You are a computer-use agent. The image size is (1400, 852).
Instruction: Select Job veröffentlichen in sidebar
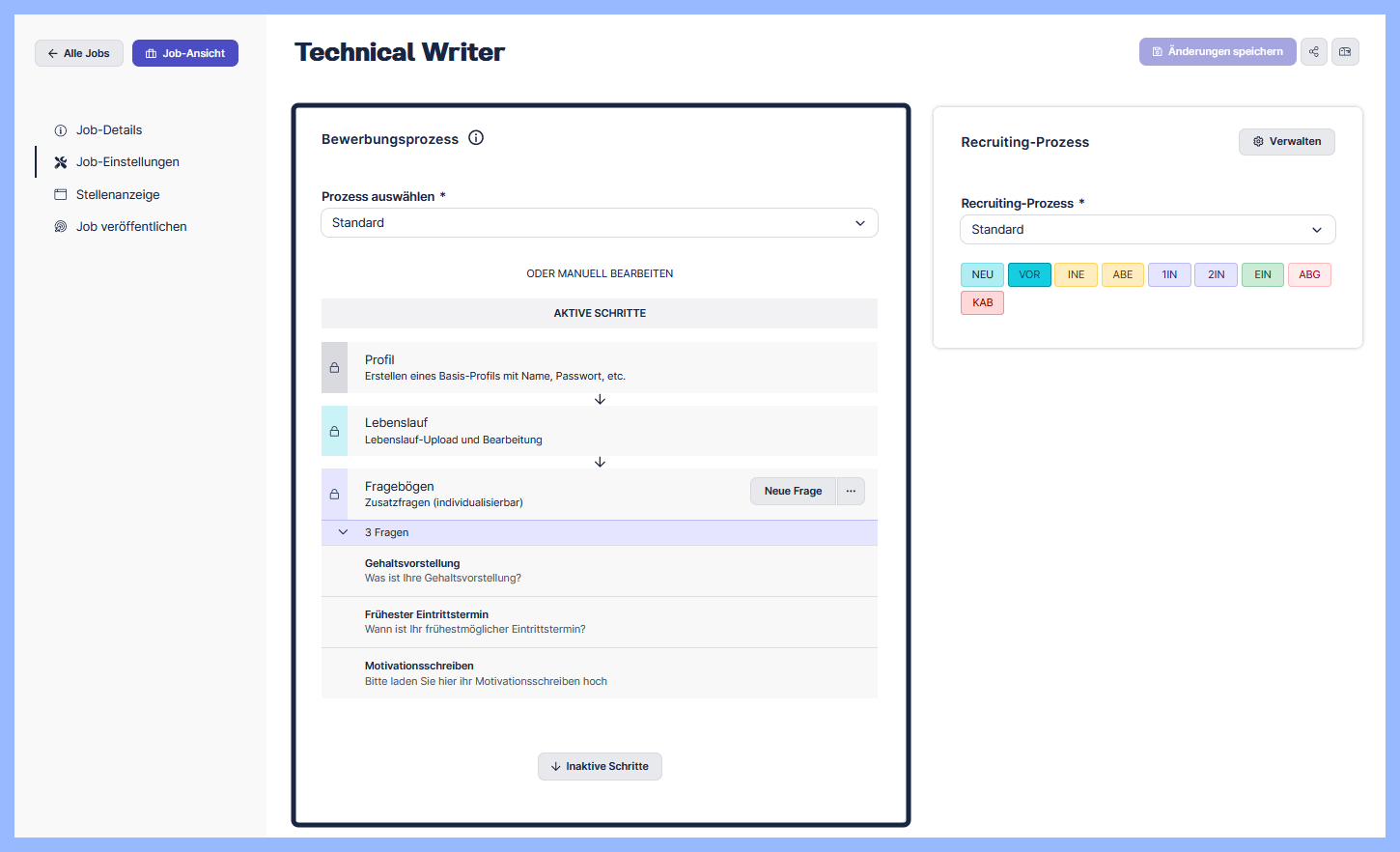[x=131, y=227]
